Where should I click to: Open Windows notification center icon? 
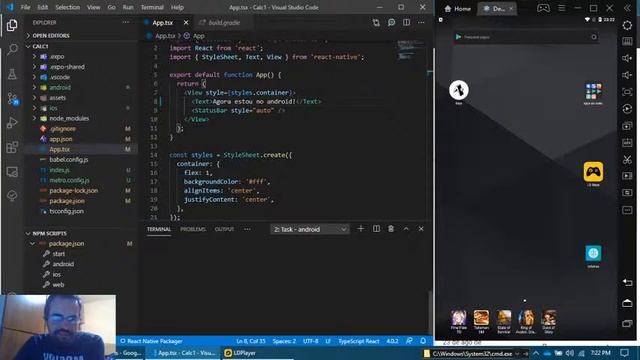(624, 353)
